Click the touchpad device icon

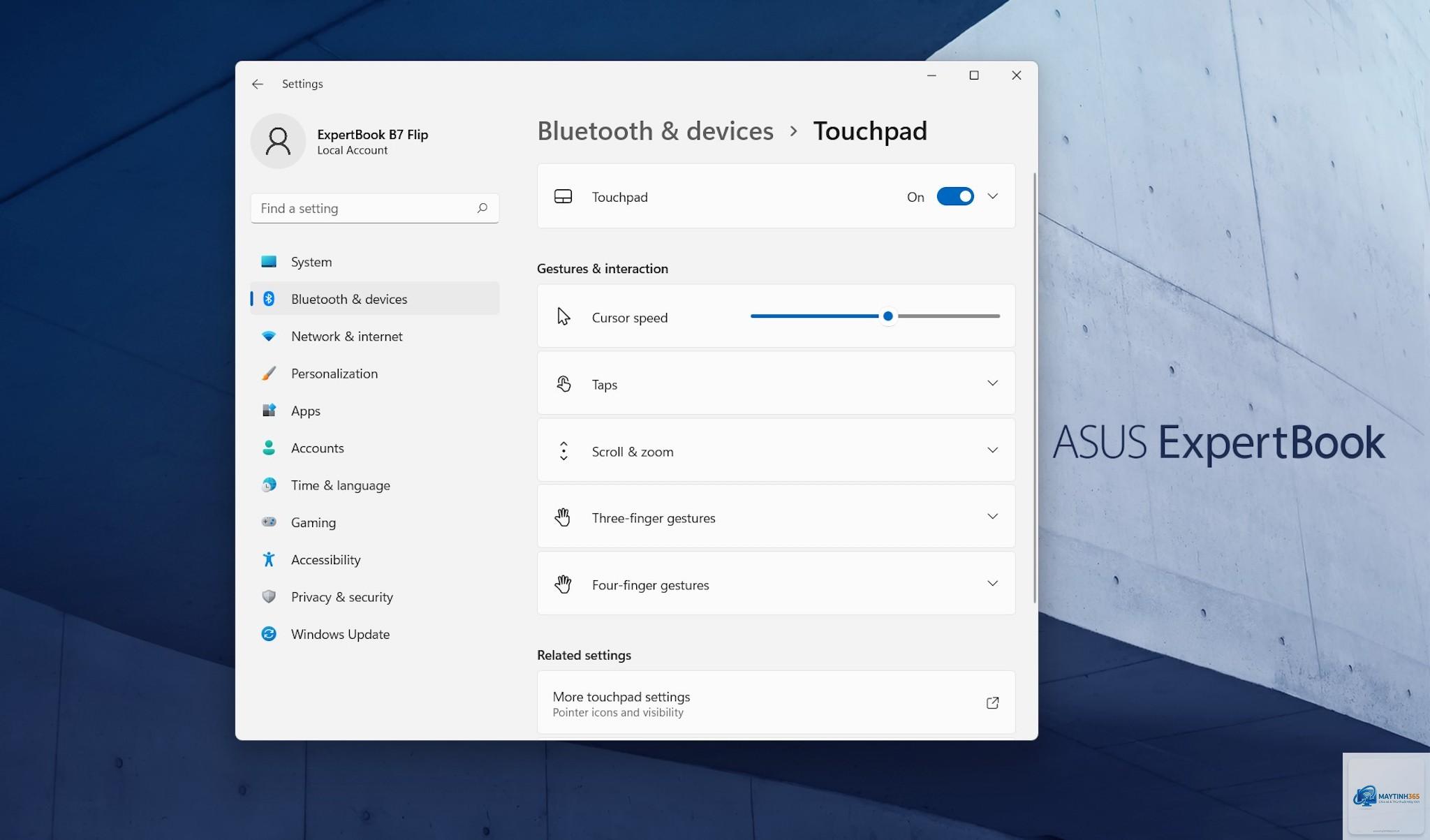point(563,197)
